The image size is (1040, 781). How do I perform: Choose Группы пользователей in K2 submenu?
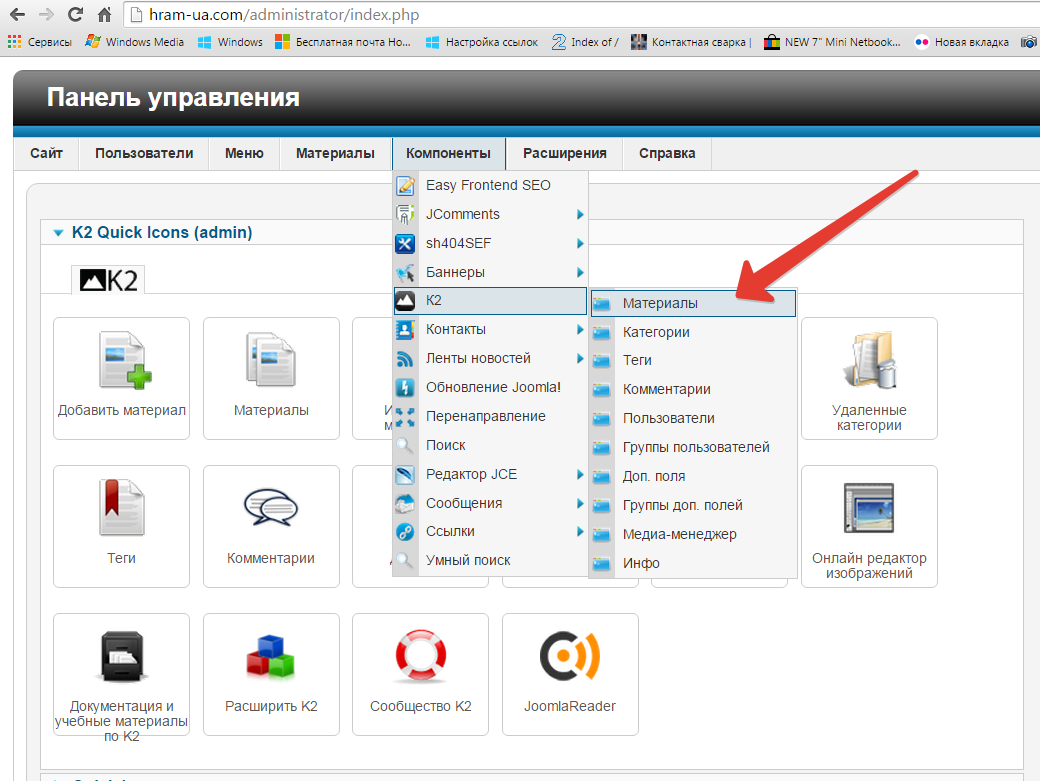point(693,448)
